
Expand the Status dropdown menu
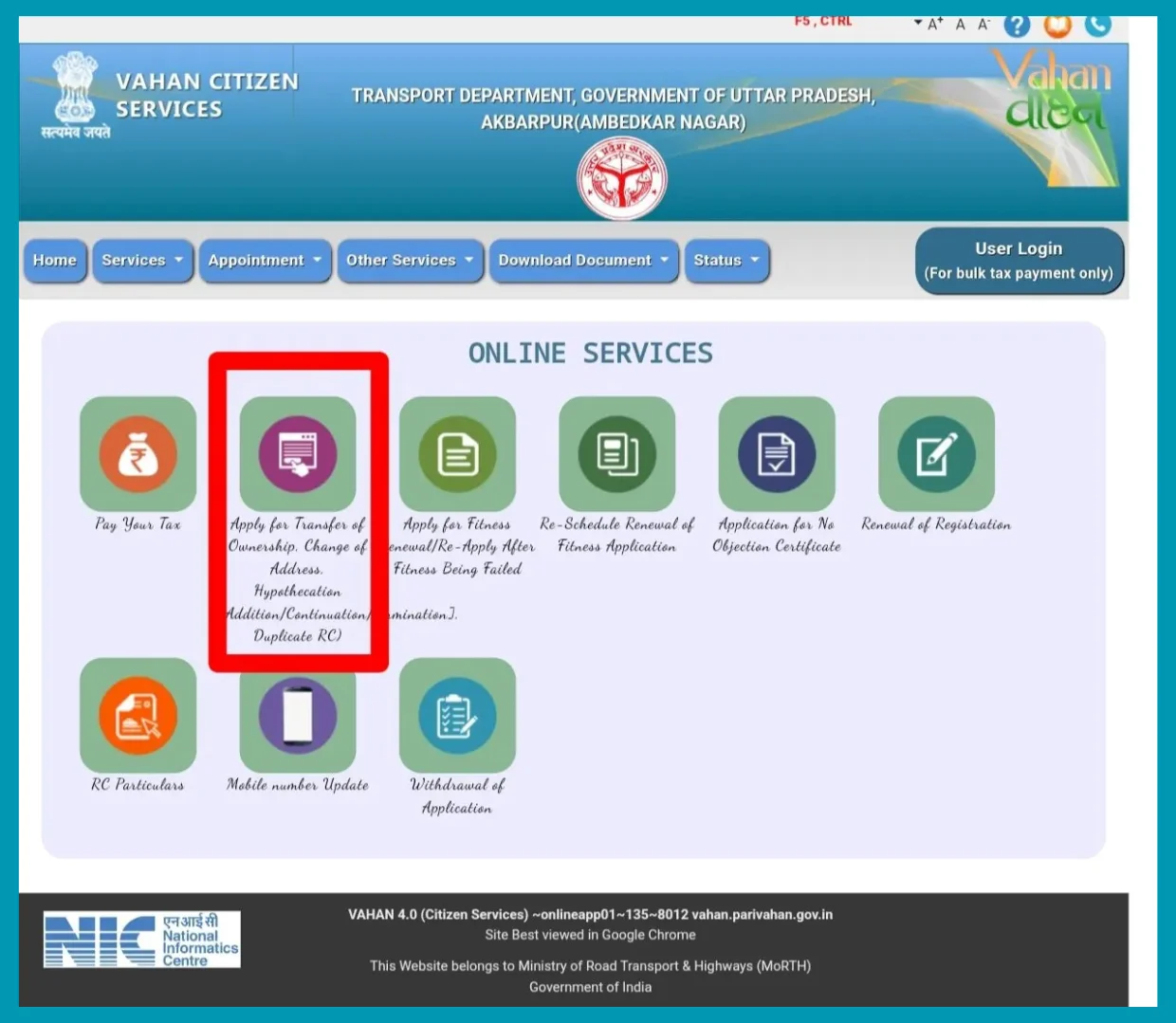coord(726,260)
